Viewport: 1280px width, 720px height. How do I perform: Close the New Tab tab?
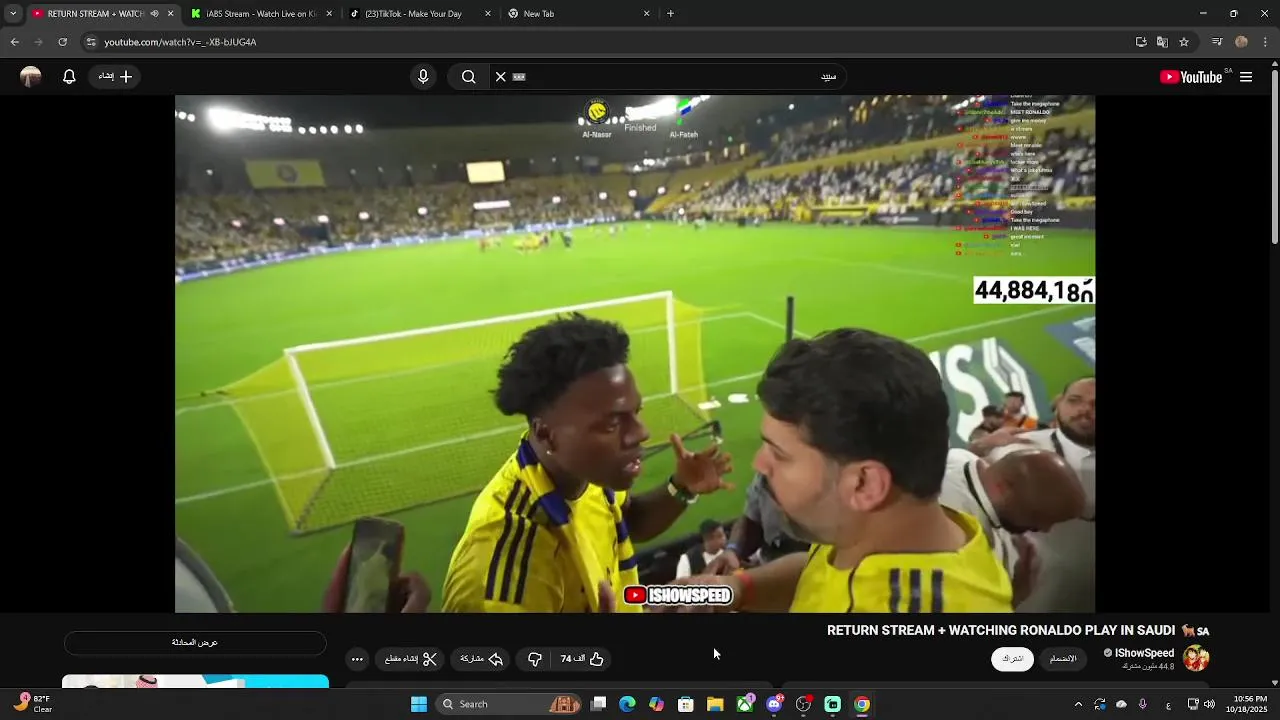point(647,14)
